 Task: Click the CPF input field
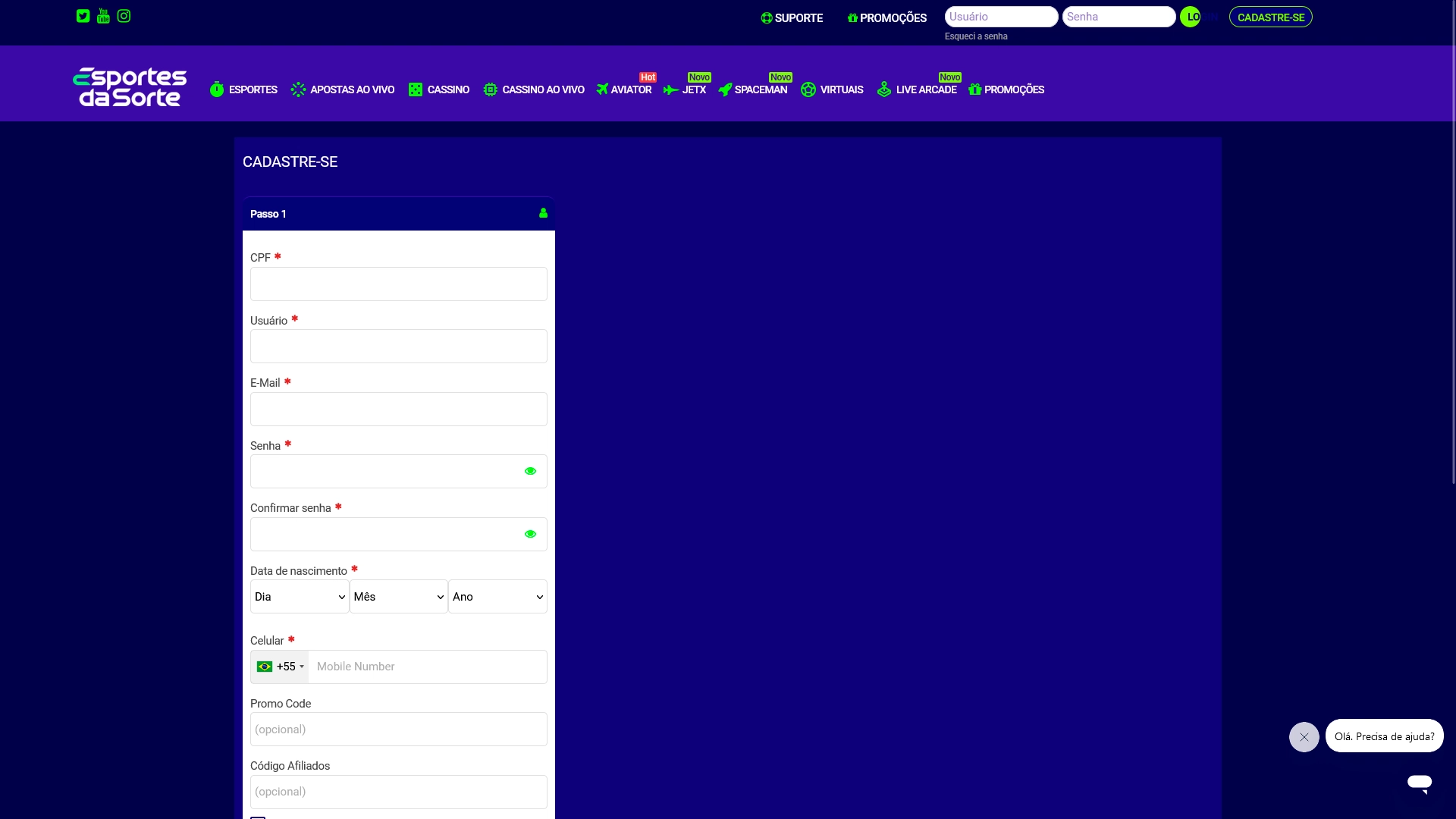399,284
